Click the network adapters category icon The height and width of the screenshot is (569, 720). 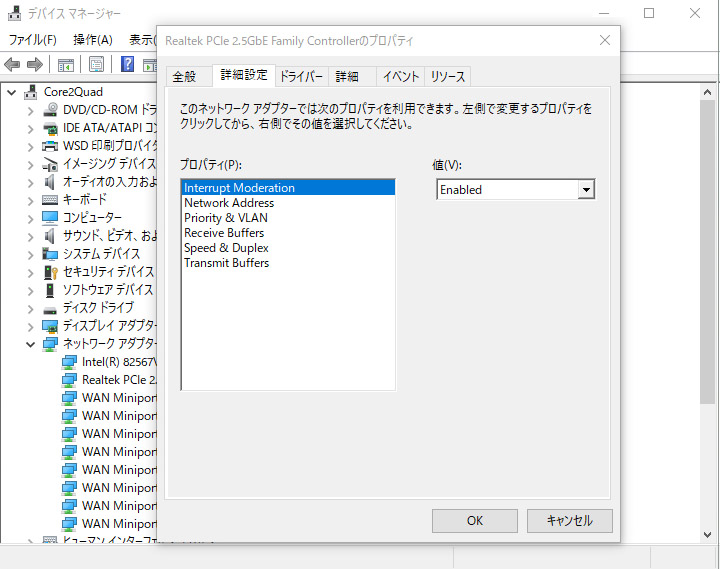tap(50, 344)
